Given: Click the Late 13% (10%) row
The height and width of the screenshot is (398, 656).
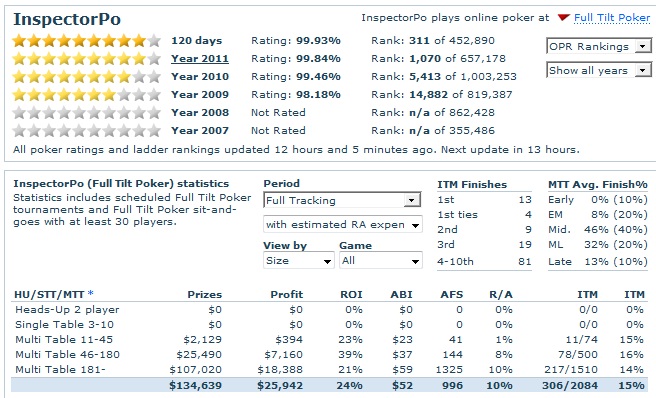Looking at the screenshot, I should (598, 262).
